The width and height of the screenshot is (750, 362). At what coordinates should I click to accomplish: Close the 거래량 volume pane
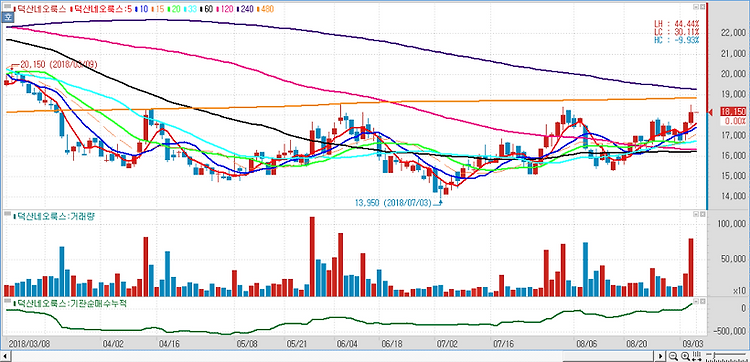(702, 215)
